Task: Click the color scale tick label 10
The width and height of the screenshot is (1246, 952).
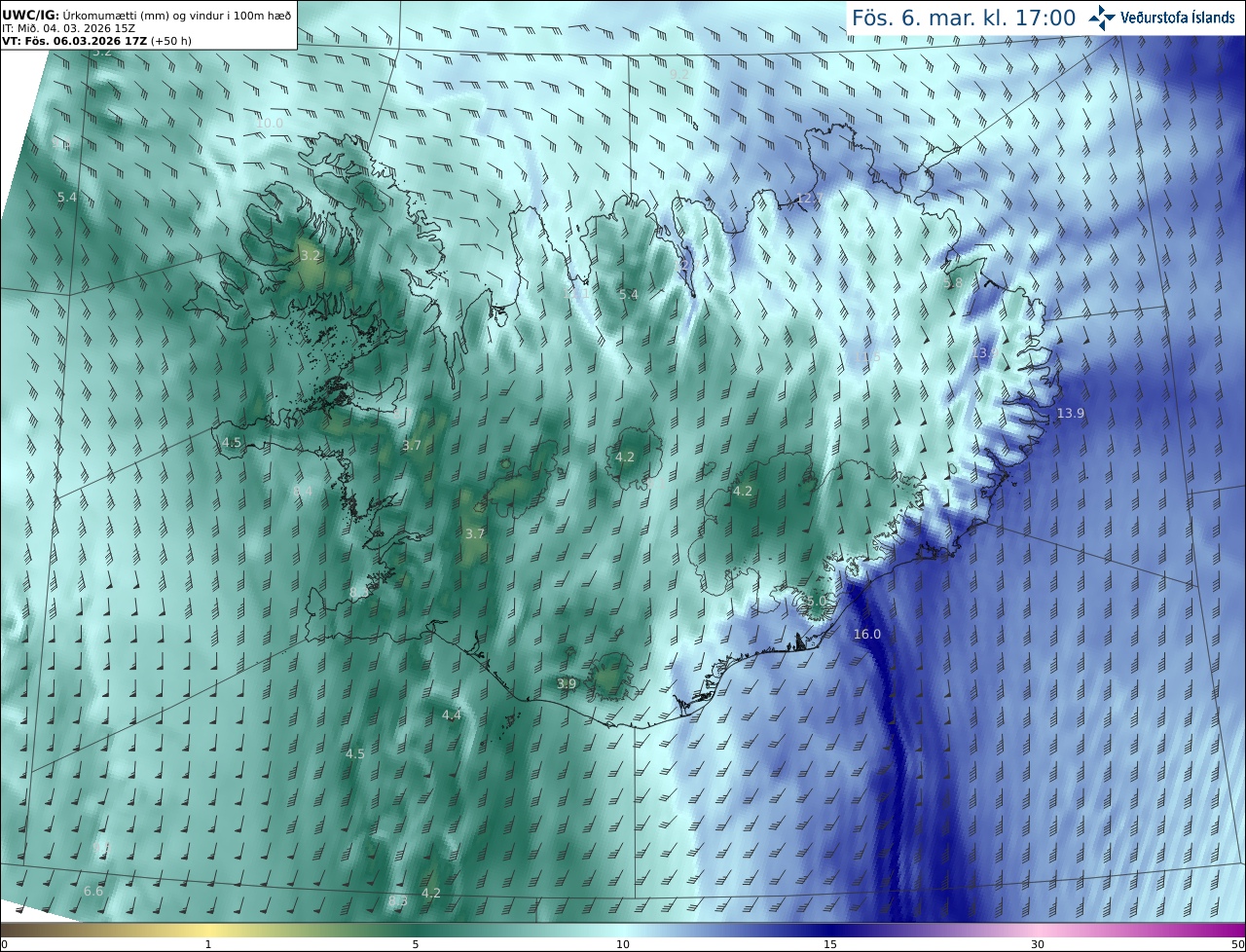Action: [623, 944]
